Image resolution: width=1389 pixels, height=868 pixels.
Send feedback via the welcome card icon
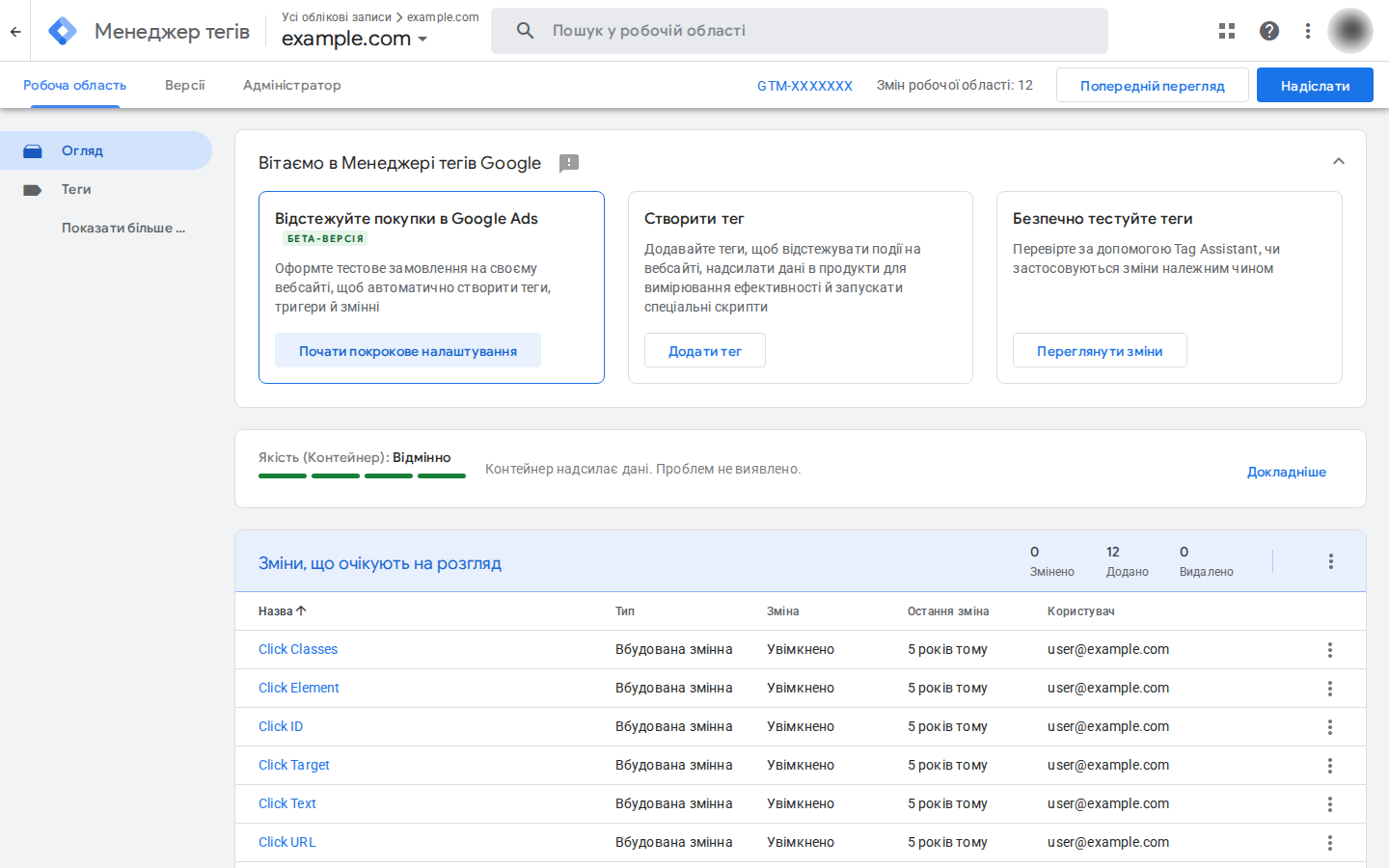click(x=569, y=163)
